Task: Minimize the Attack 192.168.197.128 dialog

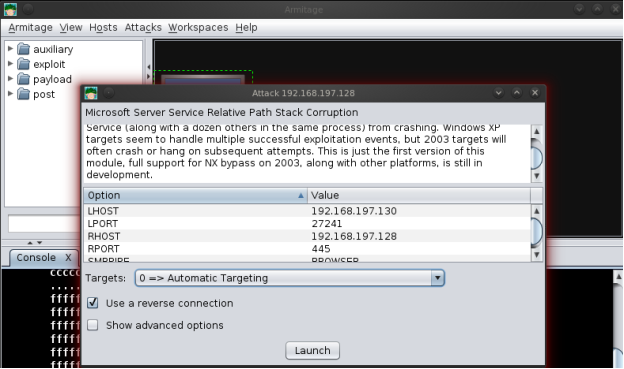Action: [x=499, y=93]
